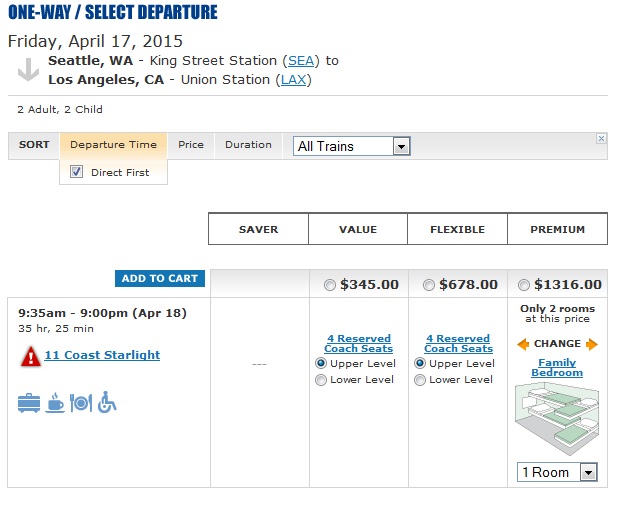
Task: Select the $678.00 Flexible fare
Action: pos(429,285)
